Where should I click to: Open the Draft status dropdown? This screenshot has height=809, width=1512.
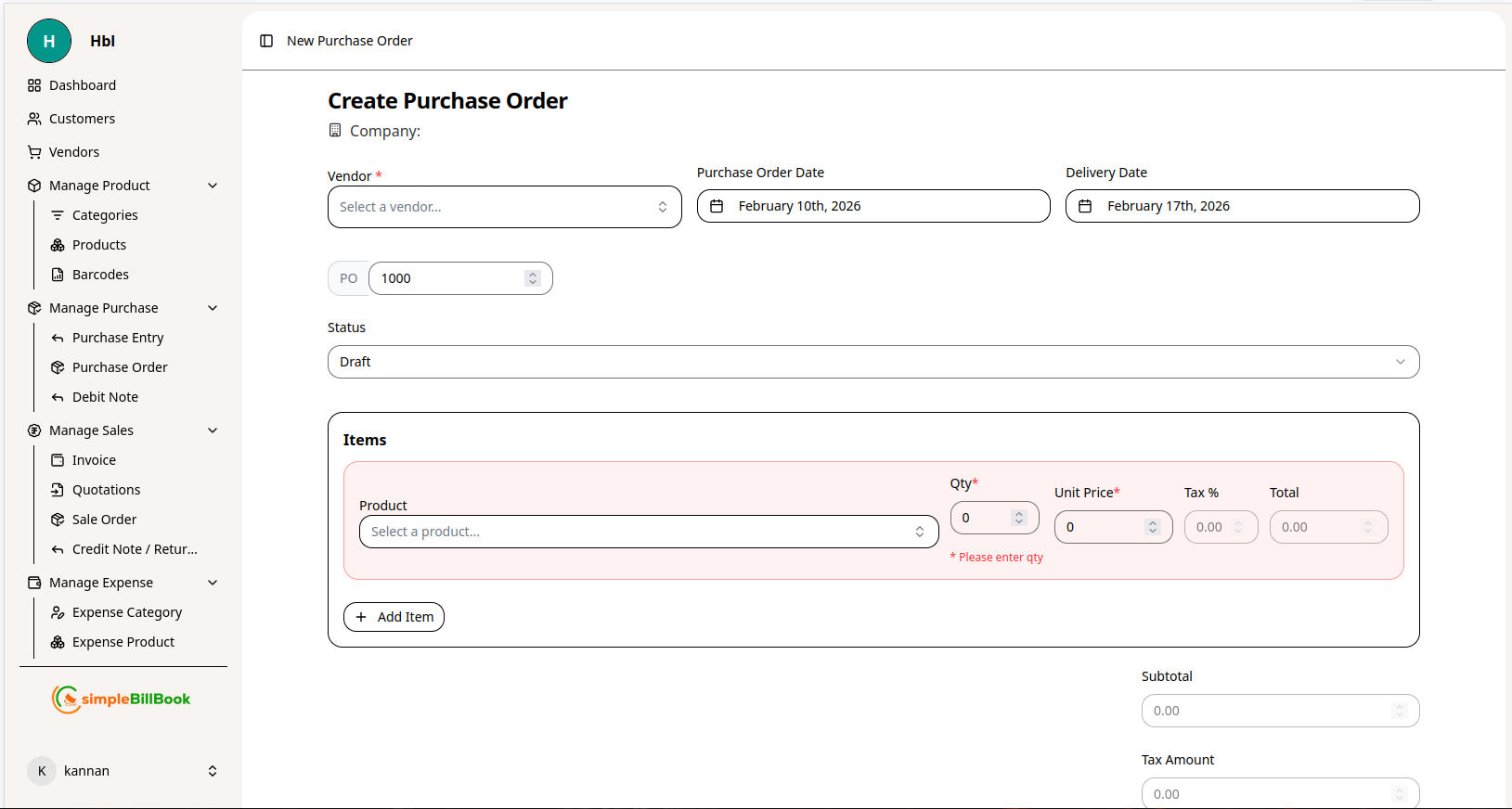pos(872,362)
